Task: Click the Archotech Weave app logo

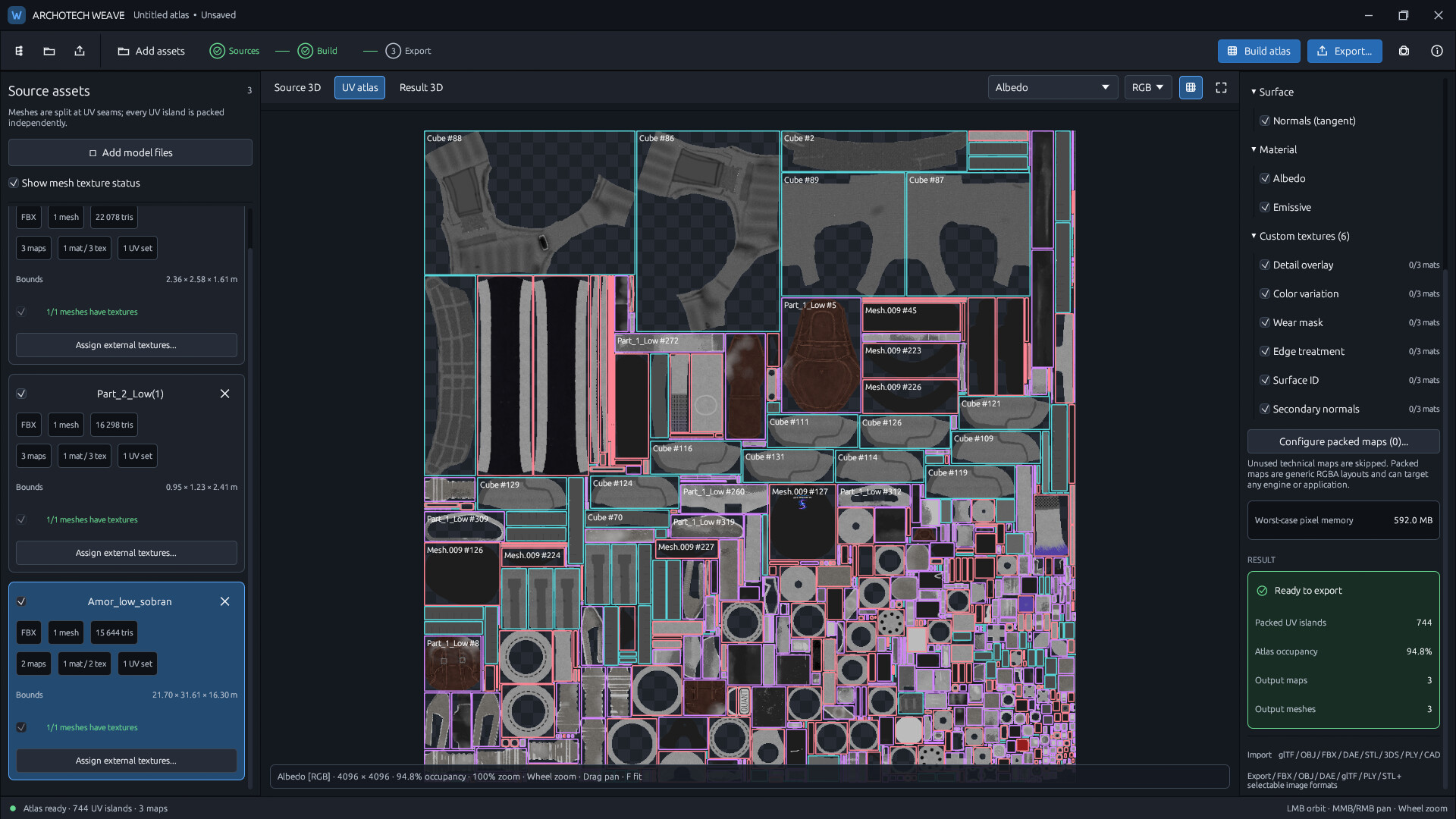Action: (16, 15)
